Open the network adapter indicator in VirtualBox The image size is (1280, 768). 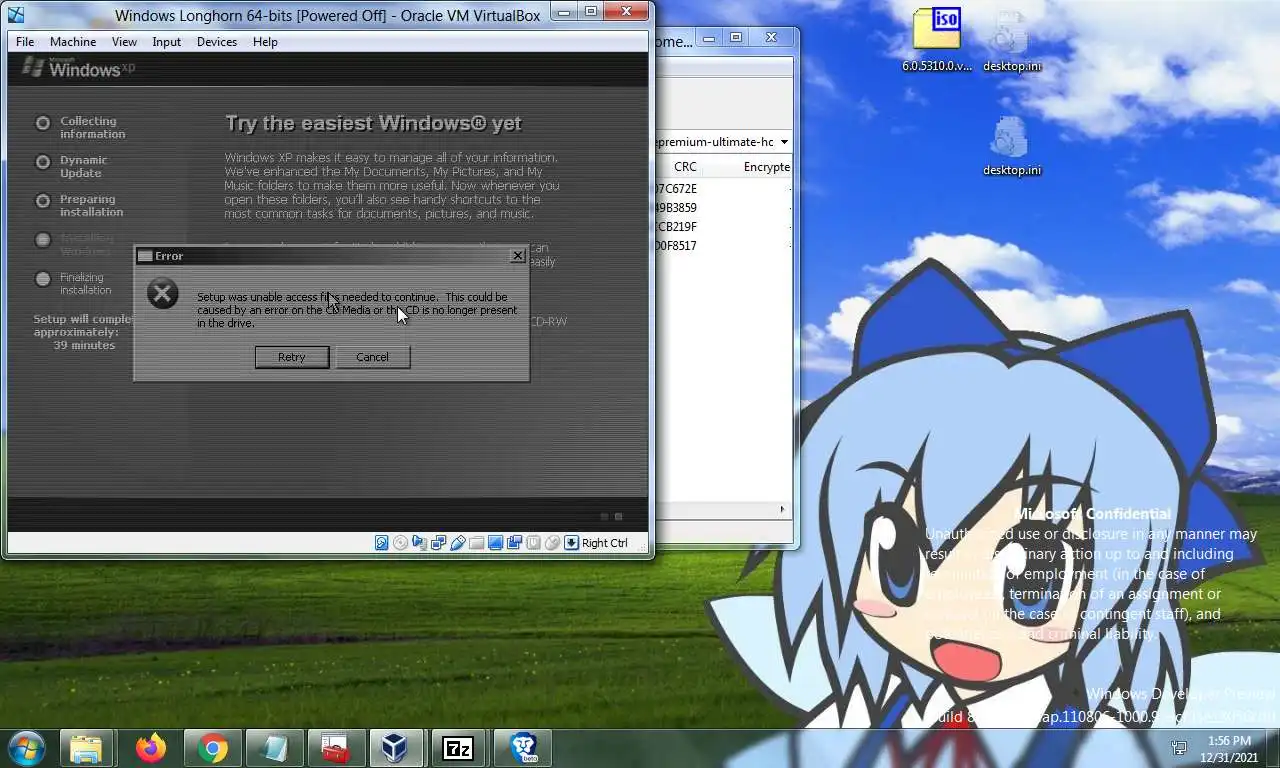tap(438, 543)
